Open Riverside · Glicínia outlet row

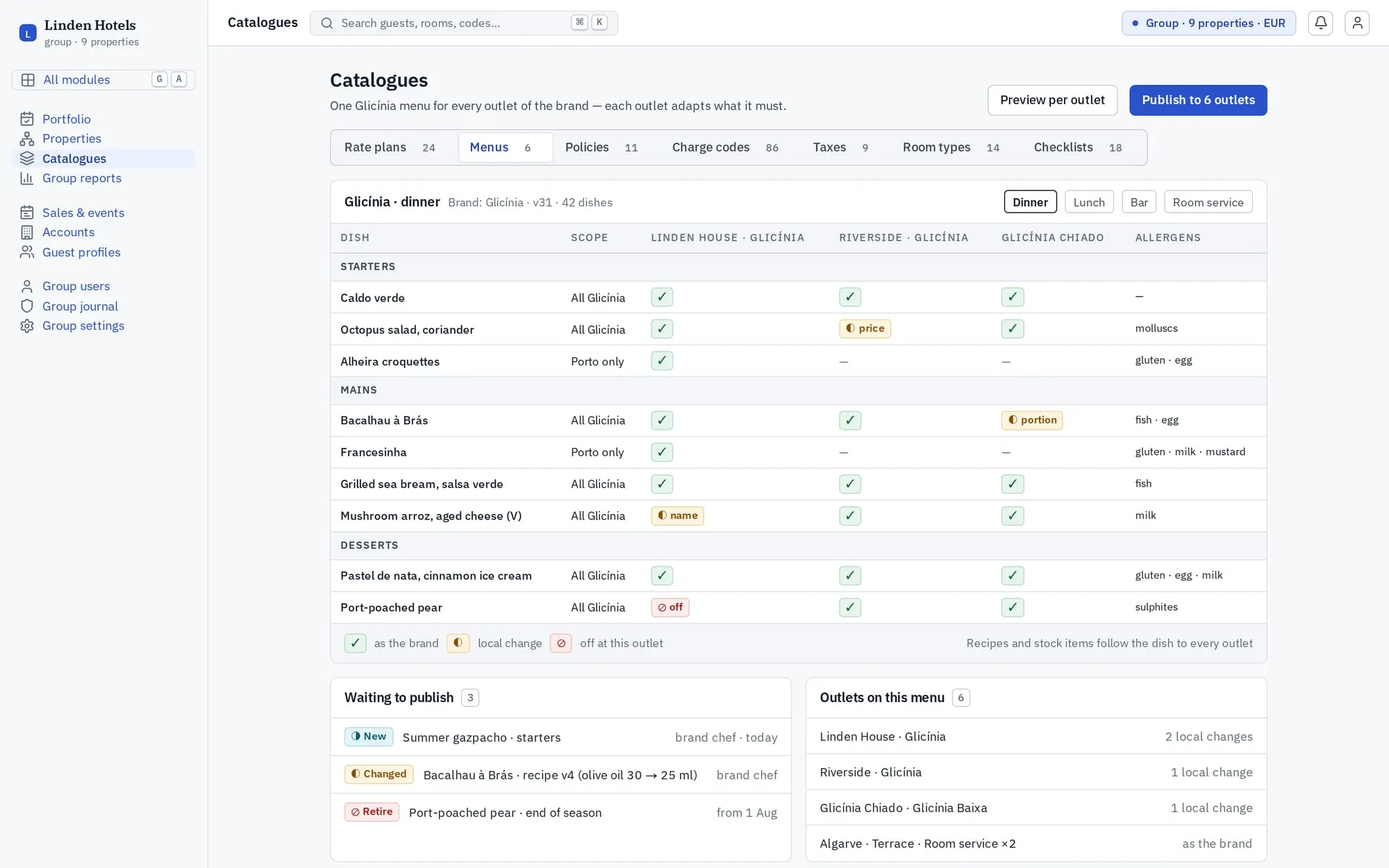(x=1035, y=772)
